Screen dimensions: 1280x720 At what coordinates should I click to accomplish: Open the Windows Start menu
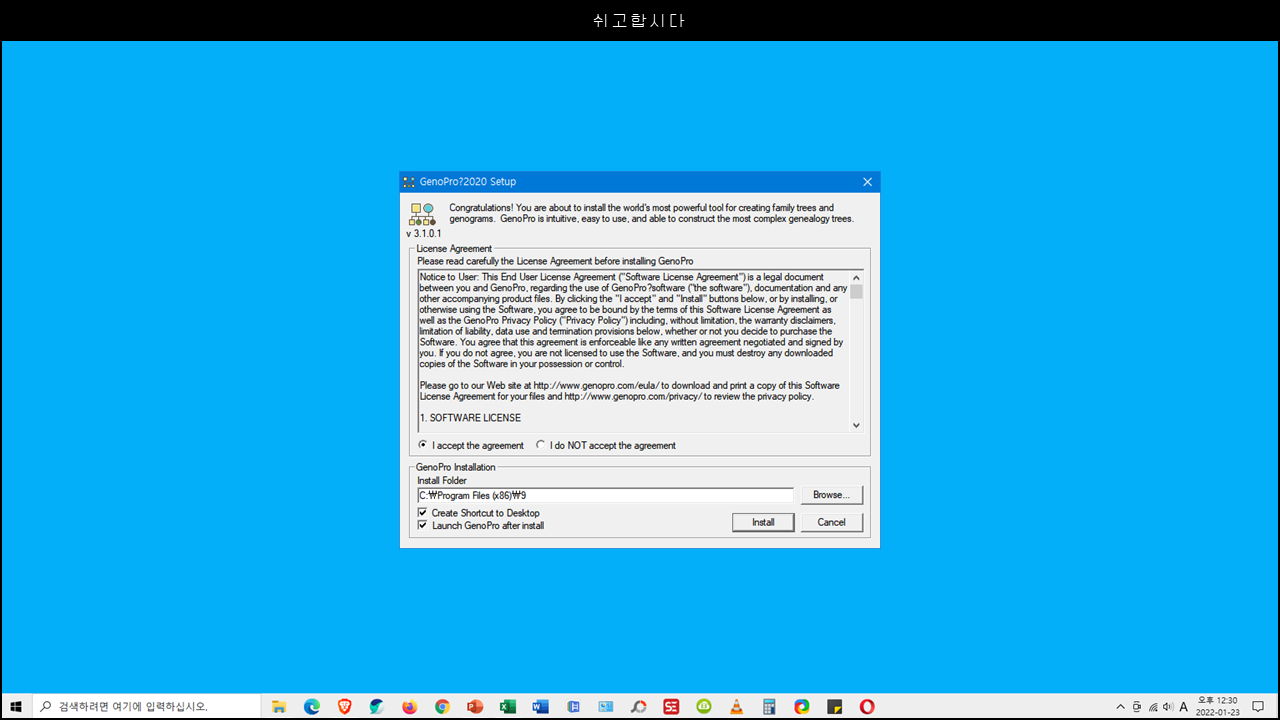point(16,706)
